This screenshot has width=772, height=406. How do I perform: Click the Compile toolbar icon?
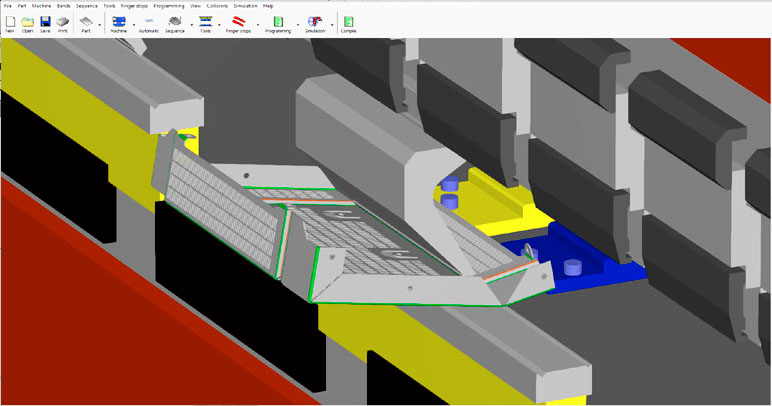(x=348, y=23)
